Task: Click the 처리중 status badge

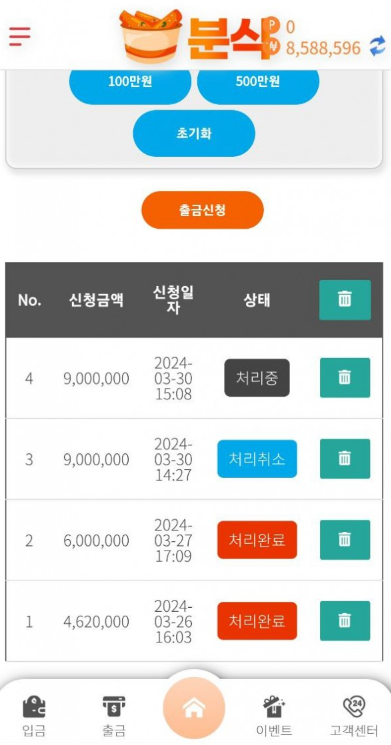Action: pyautogui.click(x=257, y=378)
